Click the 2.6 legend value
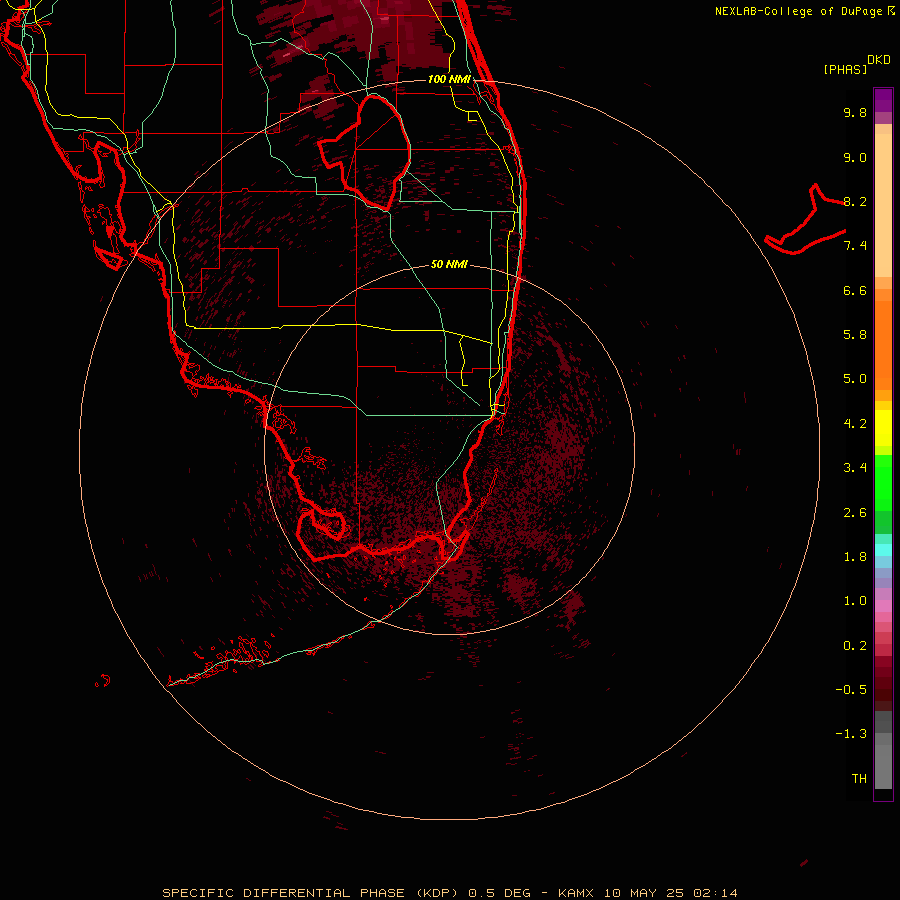Viewport: 900px width, 900px height. coord(855,513)
